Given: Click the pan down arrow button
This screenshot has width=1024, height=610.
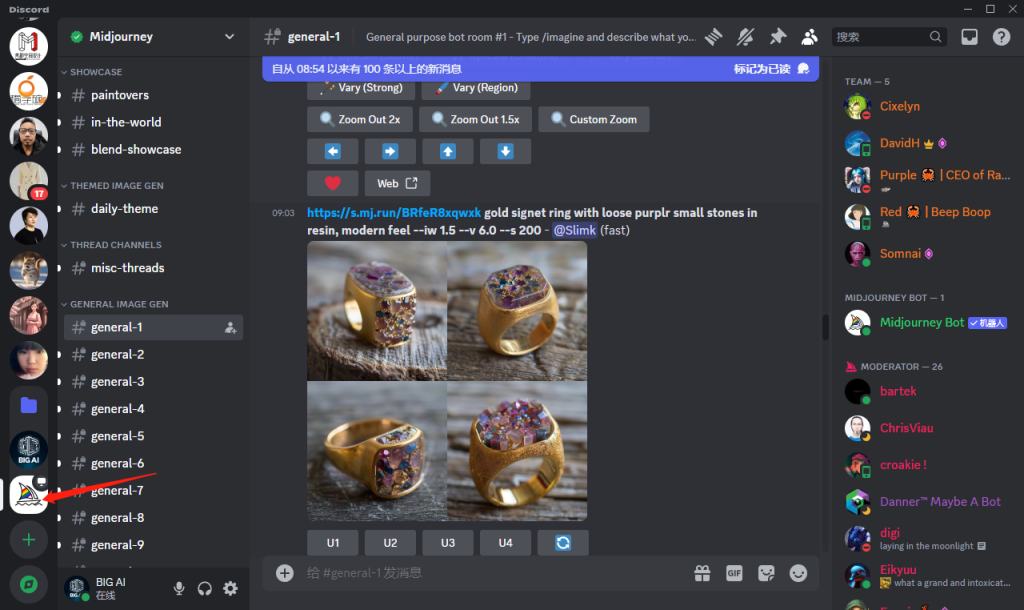Looking at the screenshot, I should coord(505,152).
